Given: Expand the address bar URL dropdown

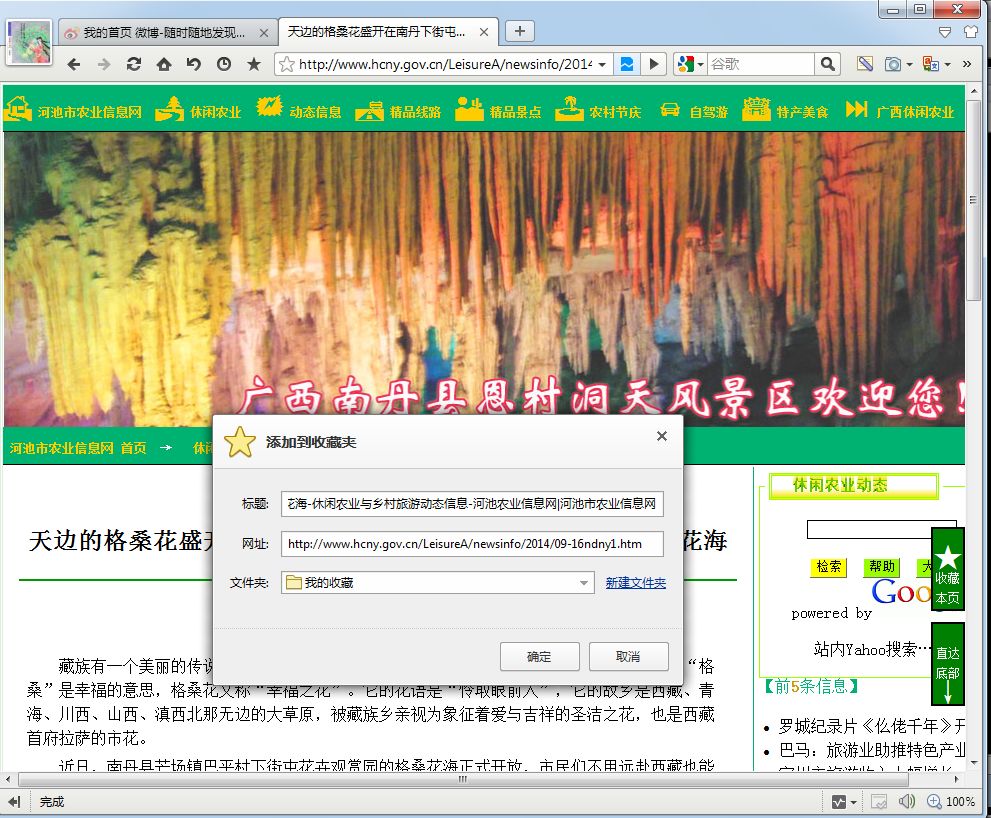Looking at the screenshot, I should click(602, 64).
